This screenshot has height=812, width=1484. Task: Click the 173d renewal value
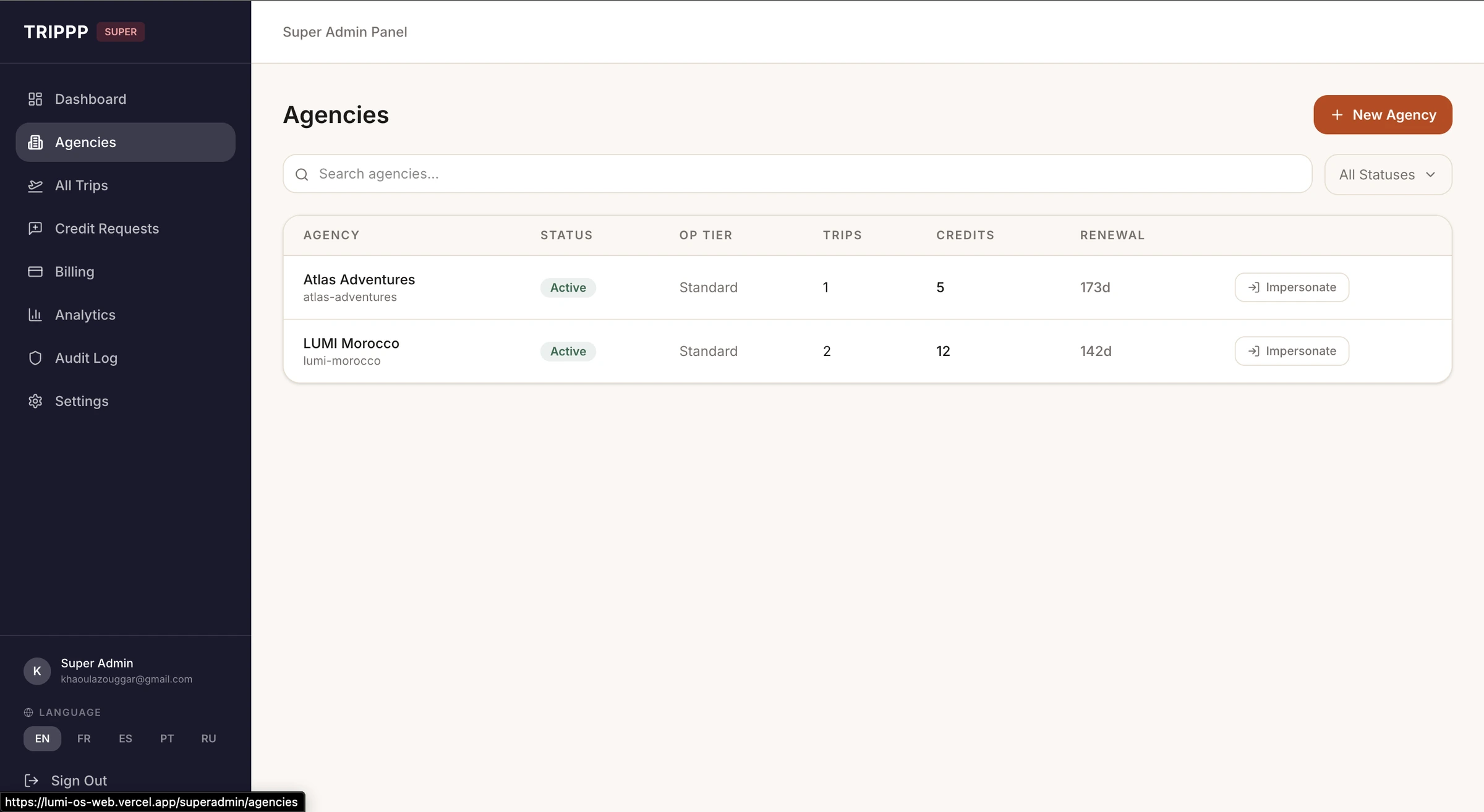click(1095, 287)
